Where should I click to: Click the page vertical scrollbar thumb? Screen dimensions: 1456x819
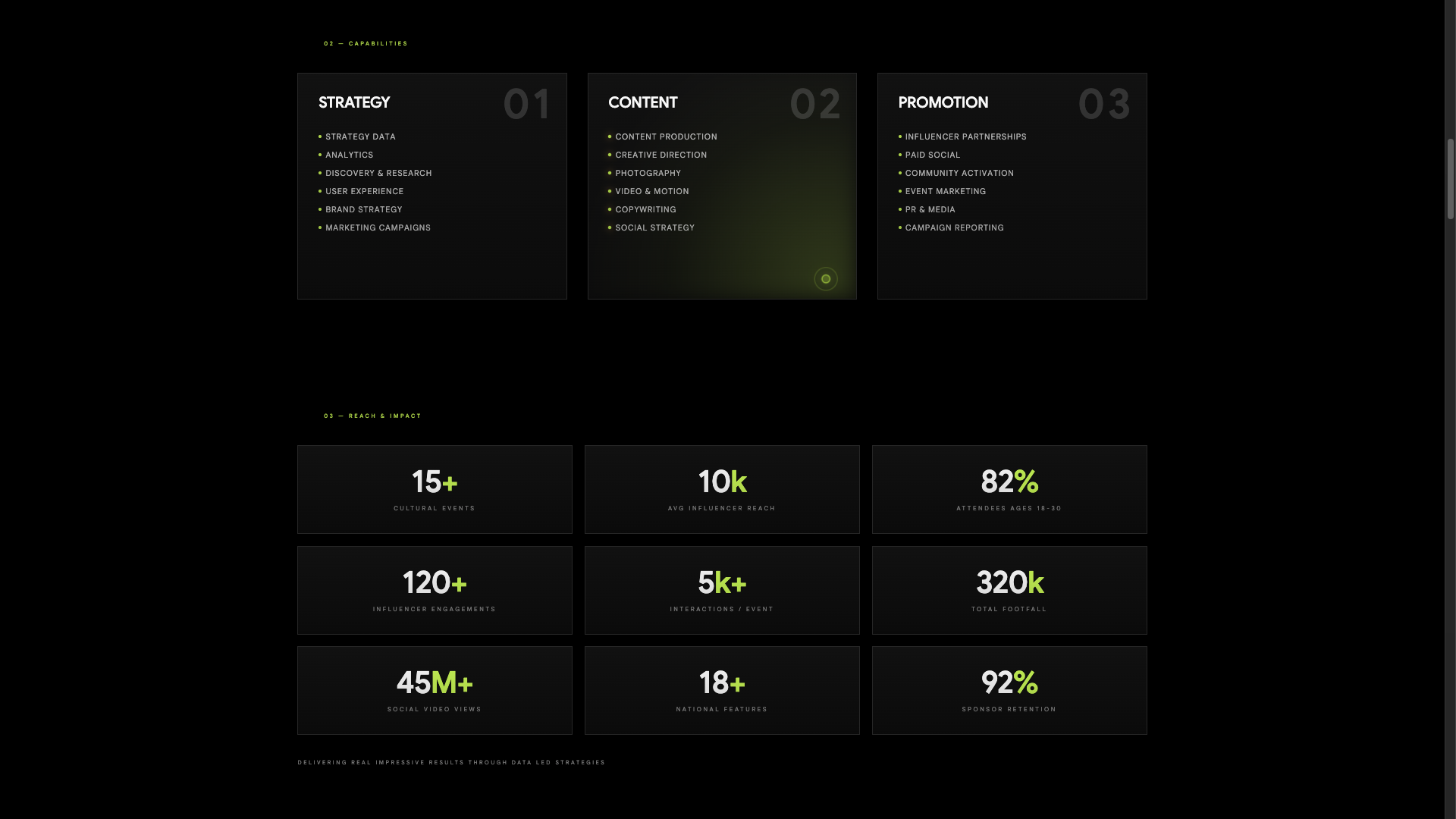tap(1450, 179)
